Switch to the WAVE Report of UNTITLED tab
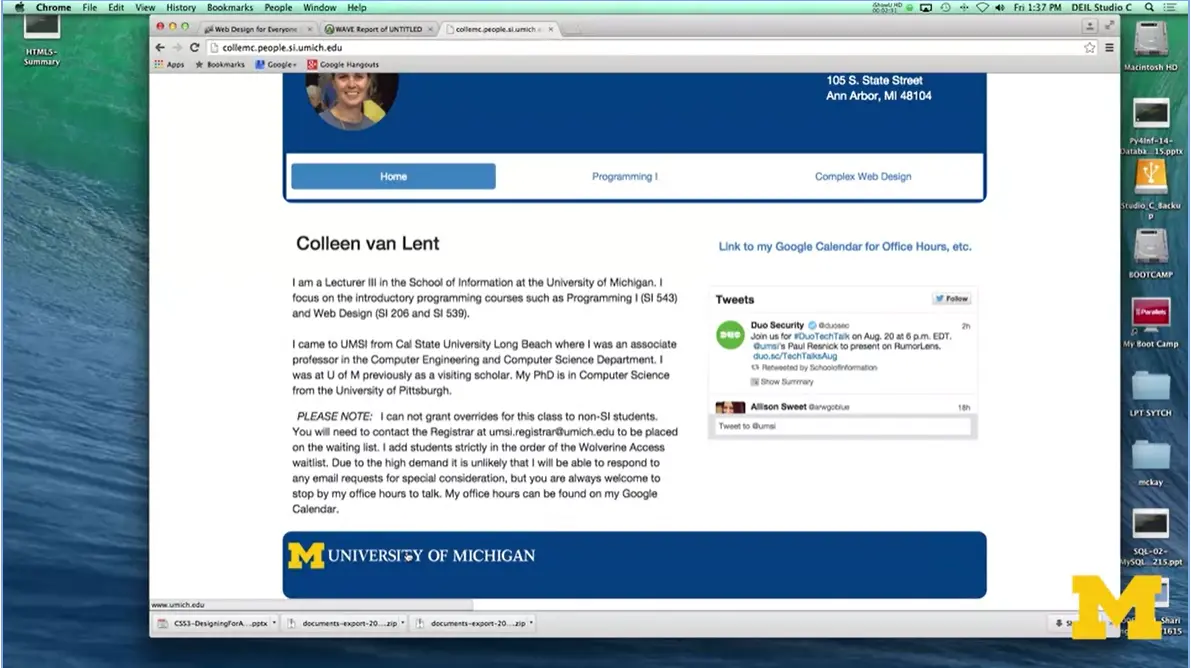The height and width of the screenshot is (668, 1191). (x=378, y=29)
